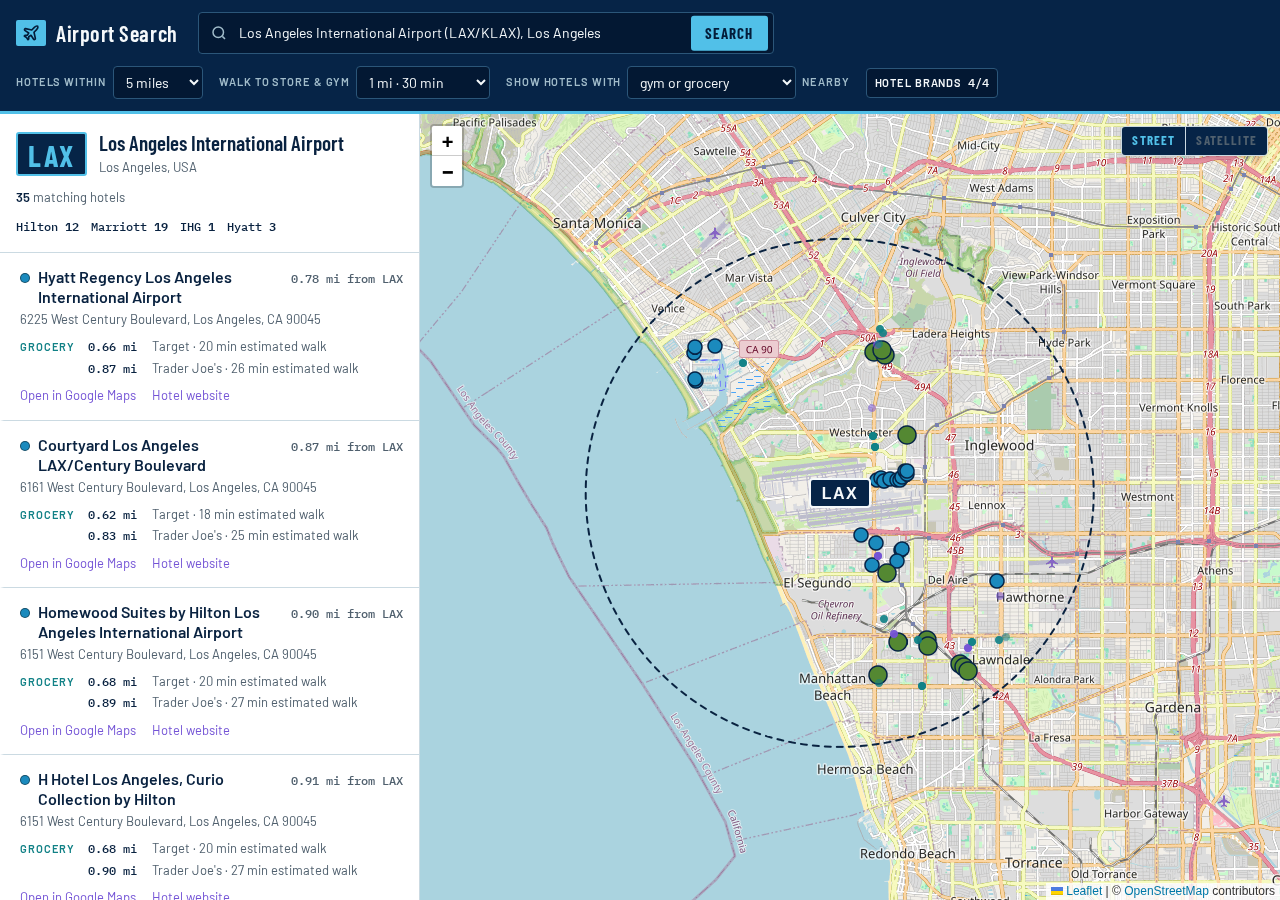Click the blue hotel marker near Hawthorne
This screenshot has width=1280, height=900.
(997, 581)
